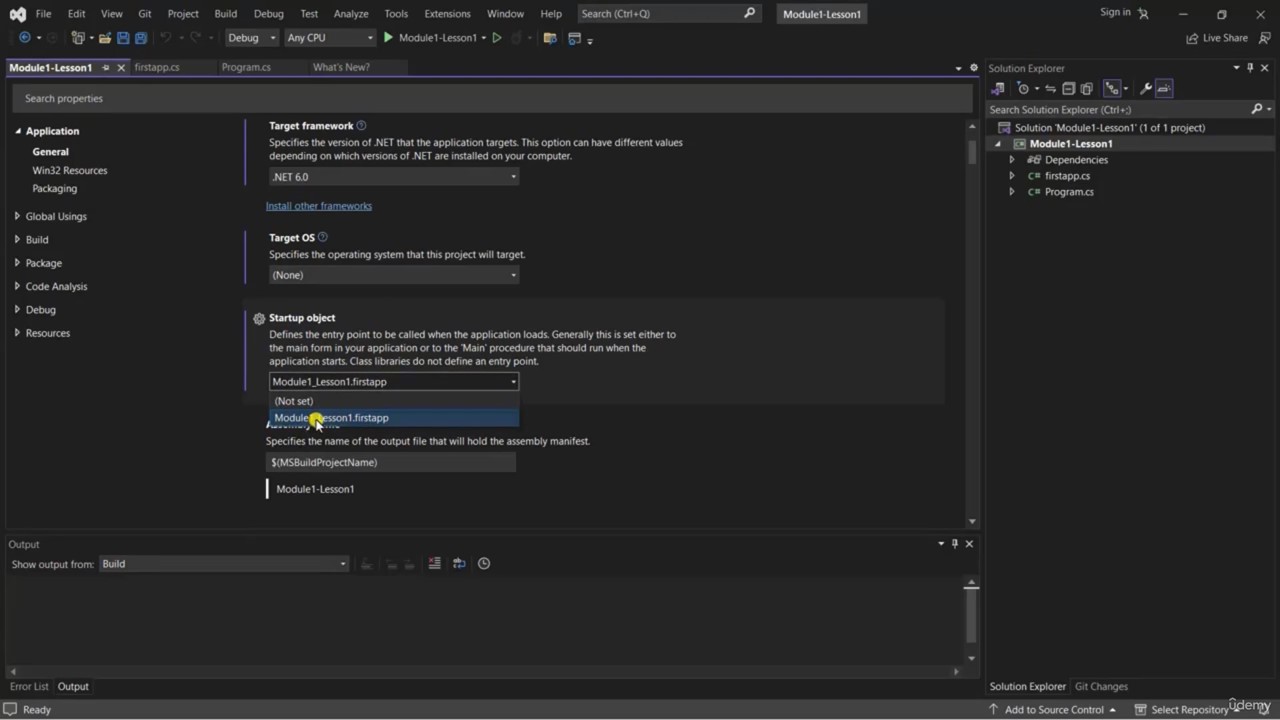Collapse the Module1-Lesson1 project node

pyautogui.click(x=998, y=144)
